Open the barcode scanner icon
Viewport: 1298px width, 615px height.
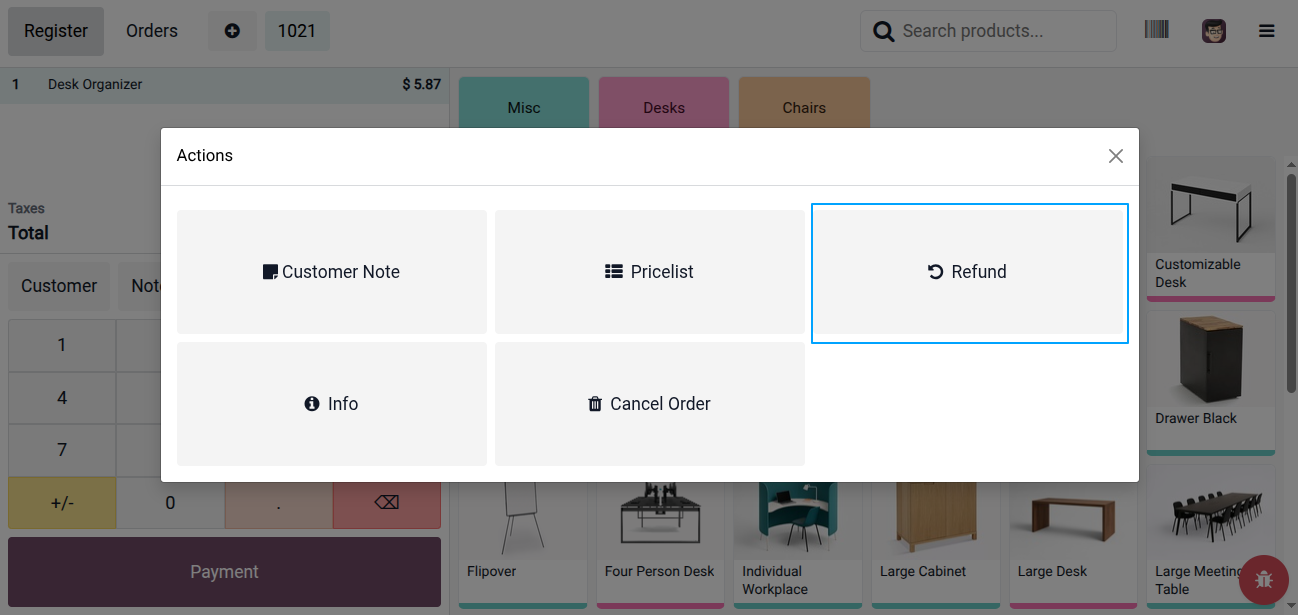pos(1156,30)
